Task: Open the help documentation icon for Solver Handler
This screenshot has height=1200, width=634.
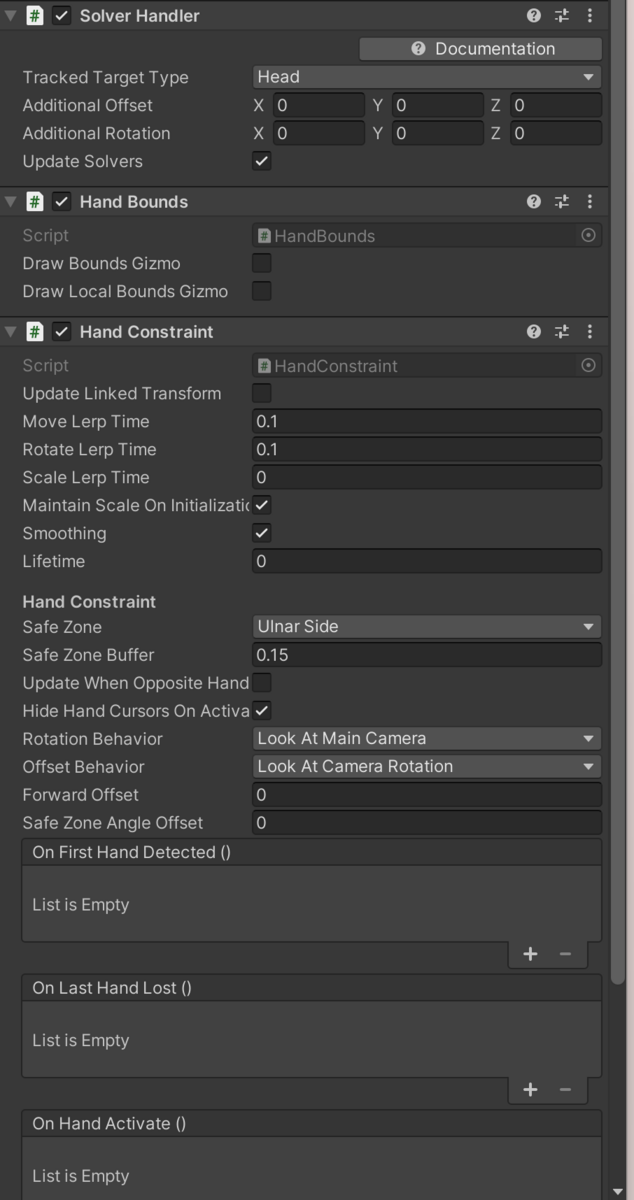Action: (x=533, y=16)
